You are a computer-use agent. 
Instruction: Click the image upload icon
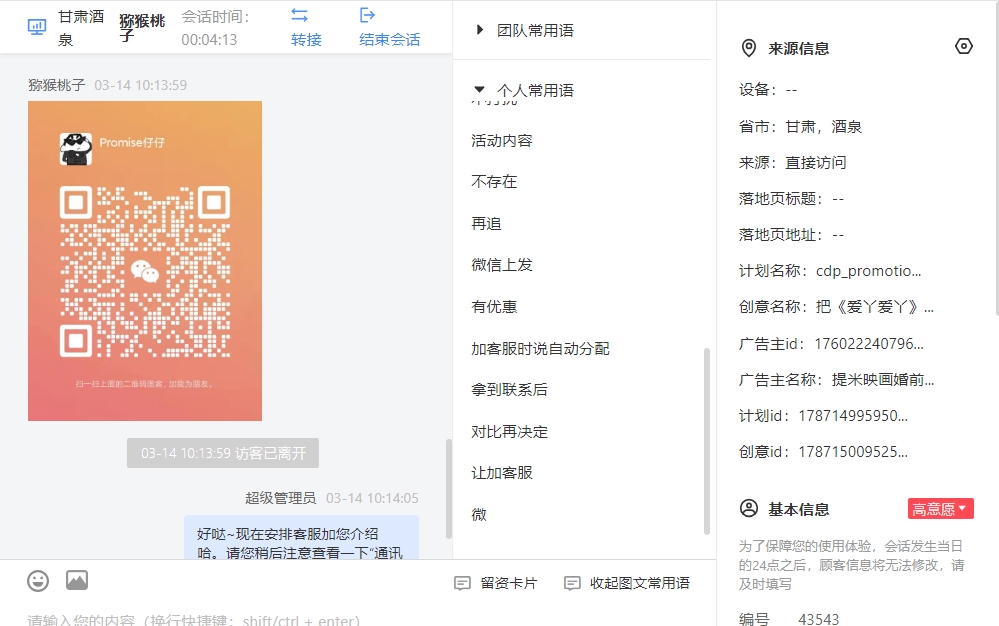click(x=77, y=580)
